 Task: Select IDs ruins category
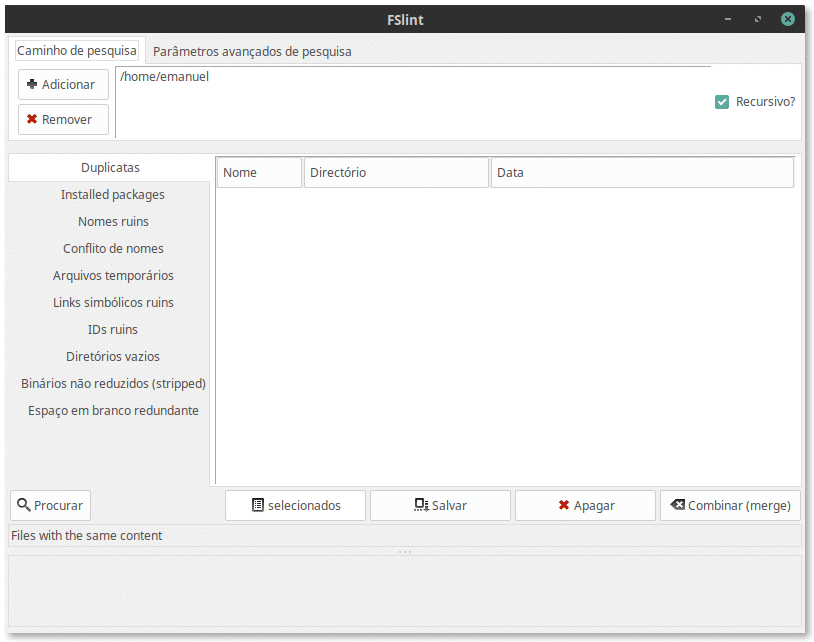113,330
